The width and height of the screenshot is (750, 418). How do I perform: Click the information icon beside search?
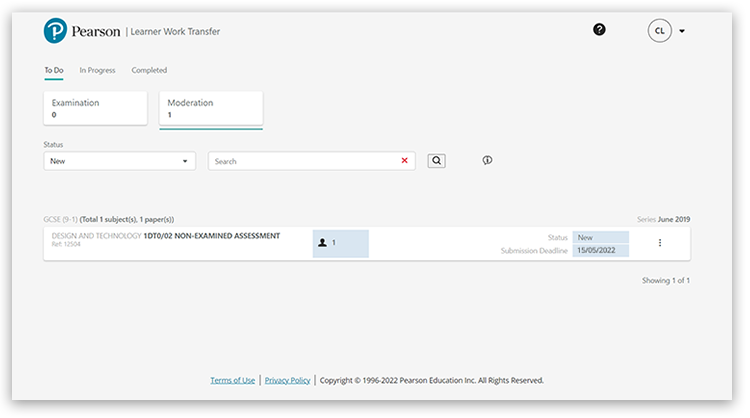tap(487, 160)
